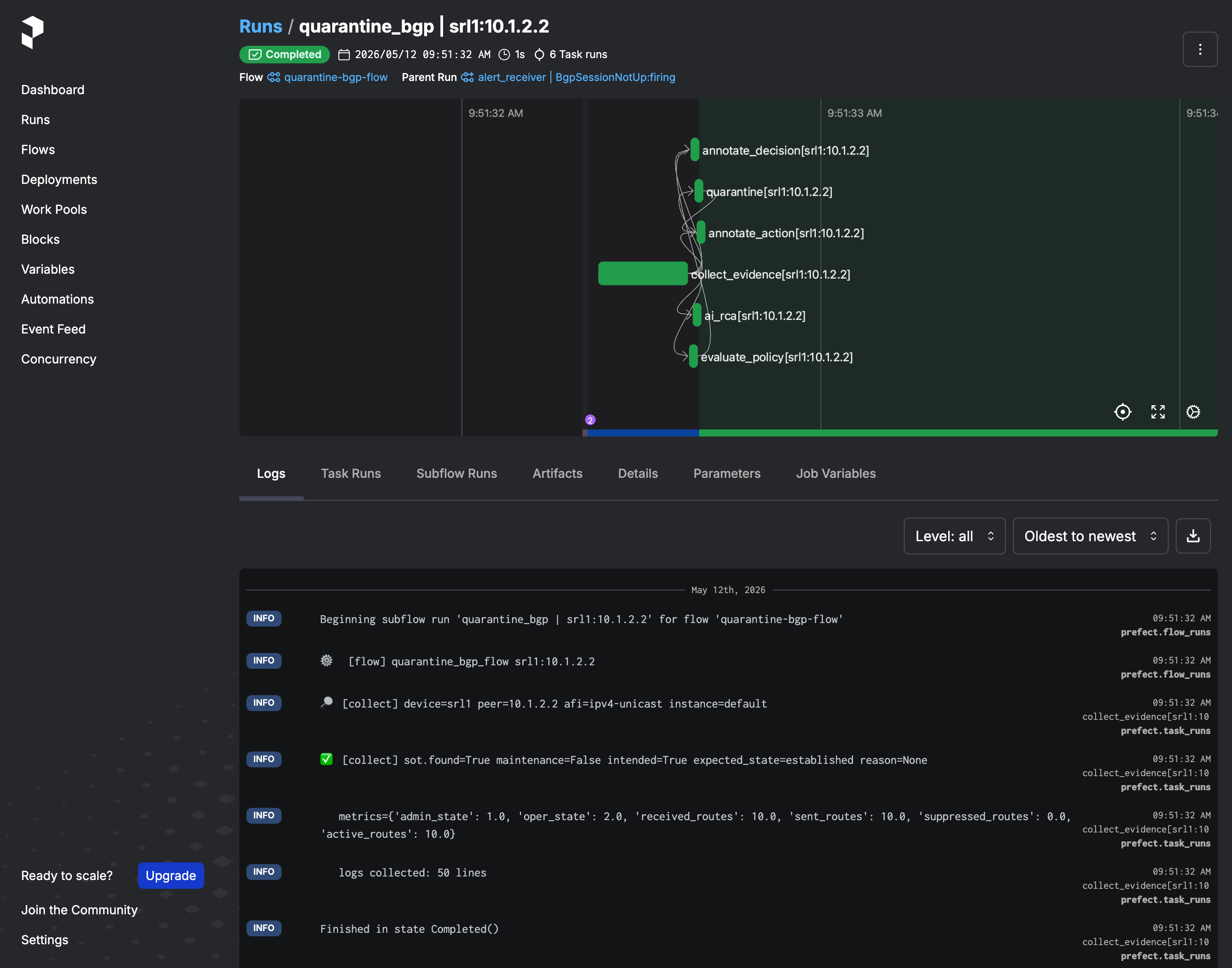
Task: Click the blue Upgrade button
Action: coord(171,876)
